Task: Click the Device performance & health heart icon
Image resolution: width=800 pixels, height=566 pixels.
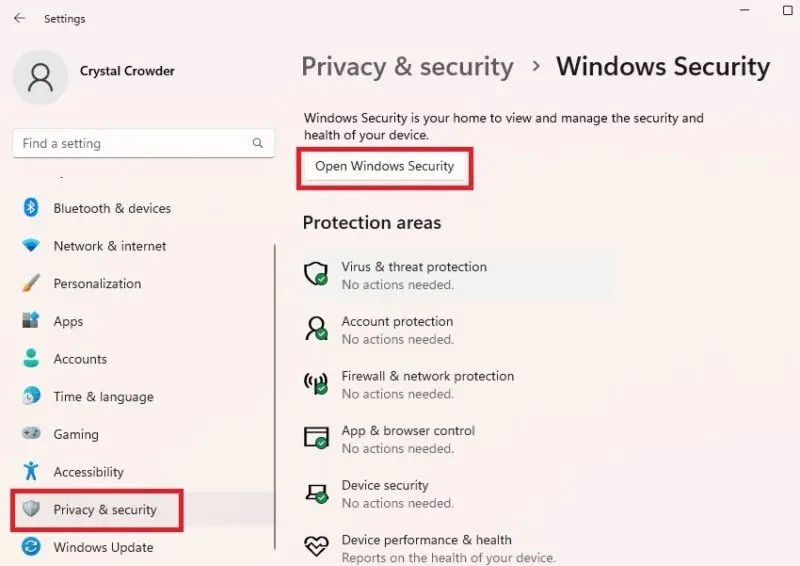Action: [316, 547]
